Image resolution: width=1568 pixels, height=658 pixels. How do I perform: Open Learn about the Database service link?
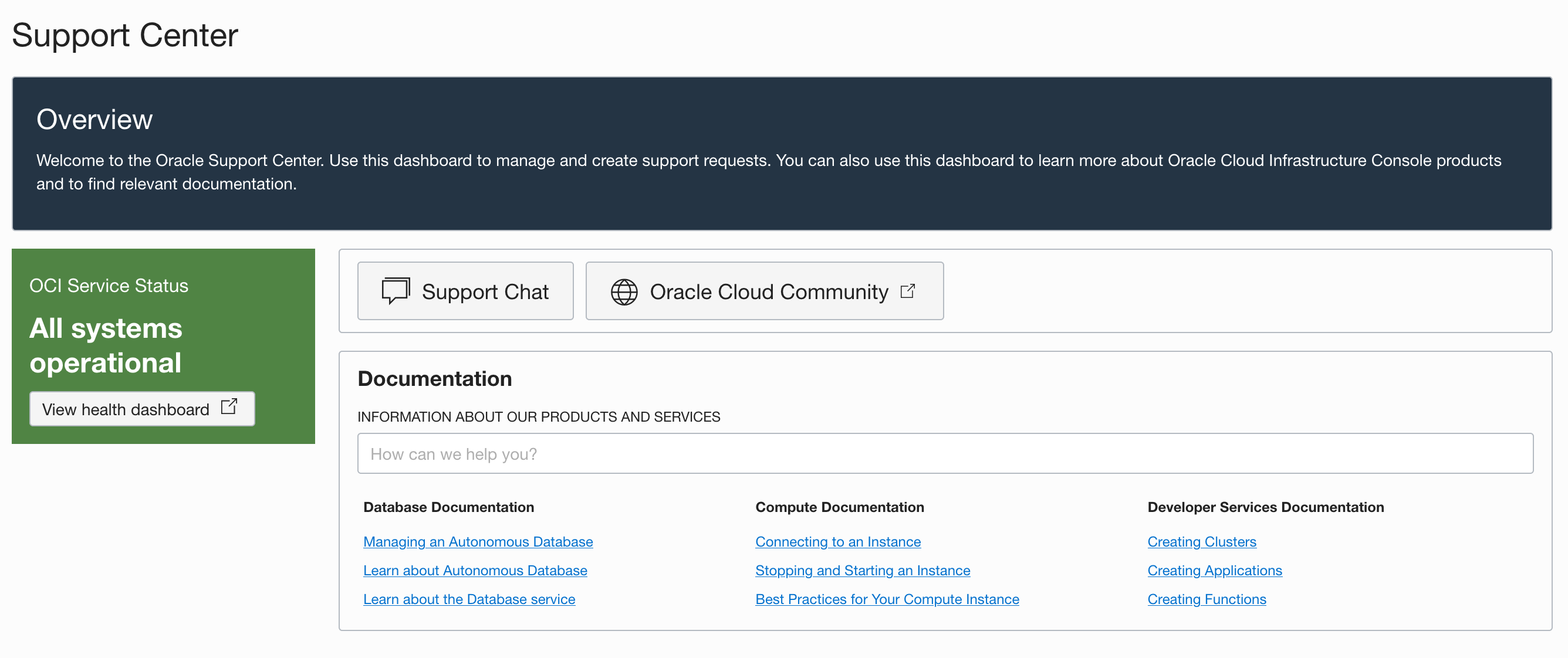pyautogui.click(x=469, y=599)
